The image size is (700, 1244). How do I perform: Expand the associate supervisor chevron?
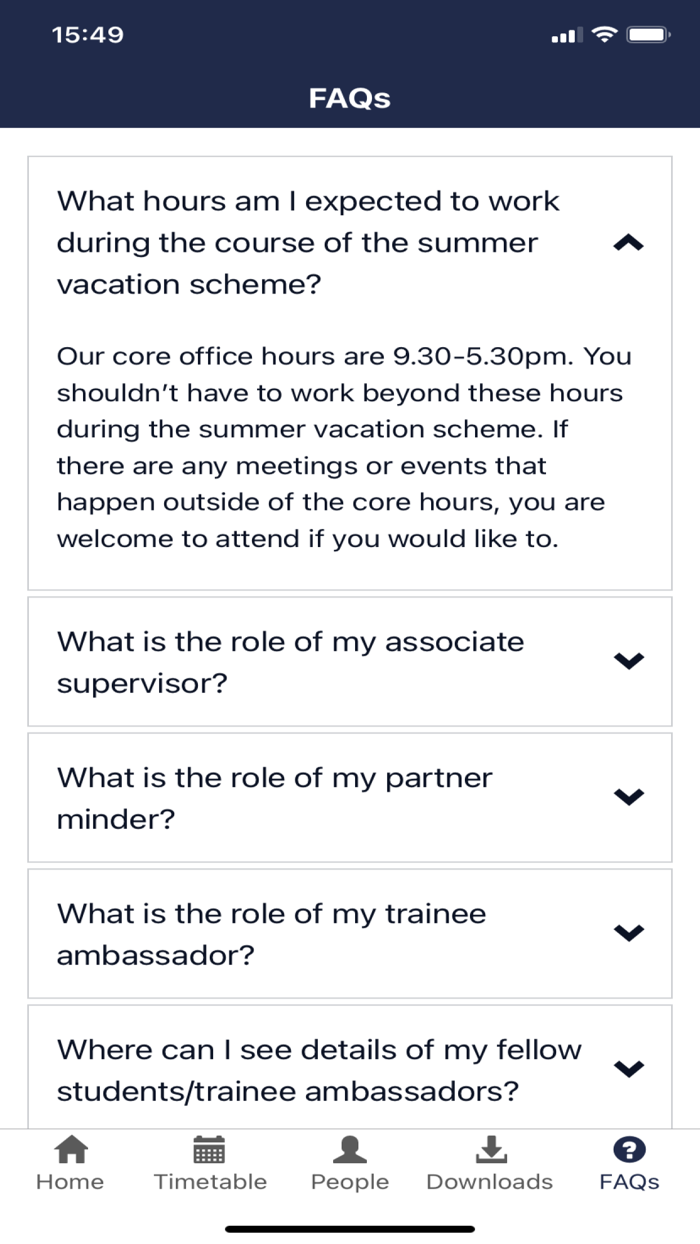628,660
